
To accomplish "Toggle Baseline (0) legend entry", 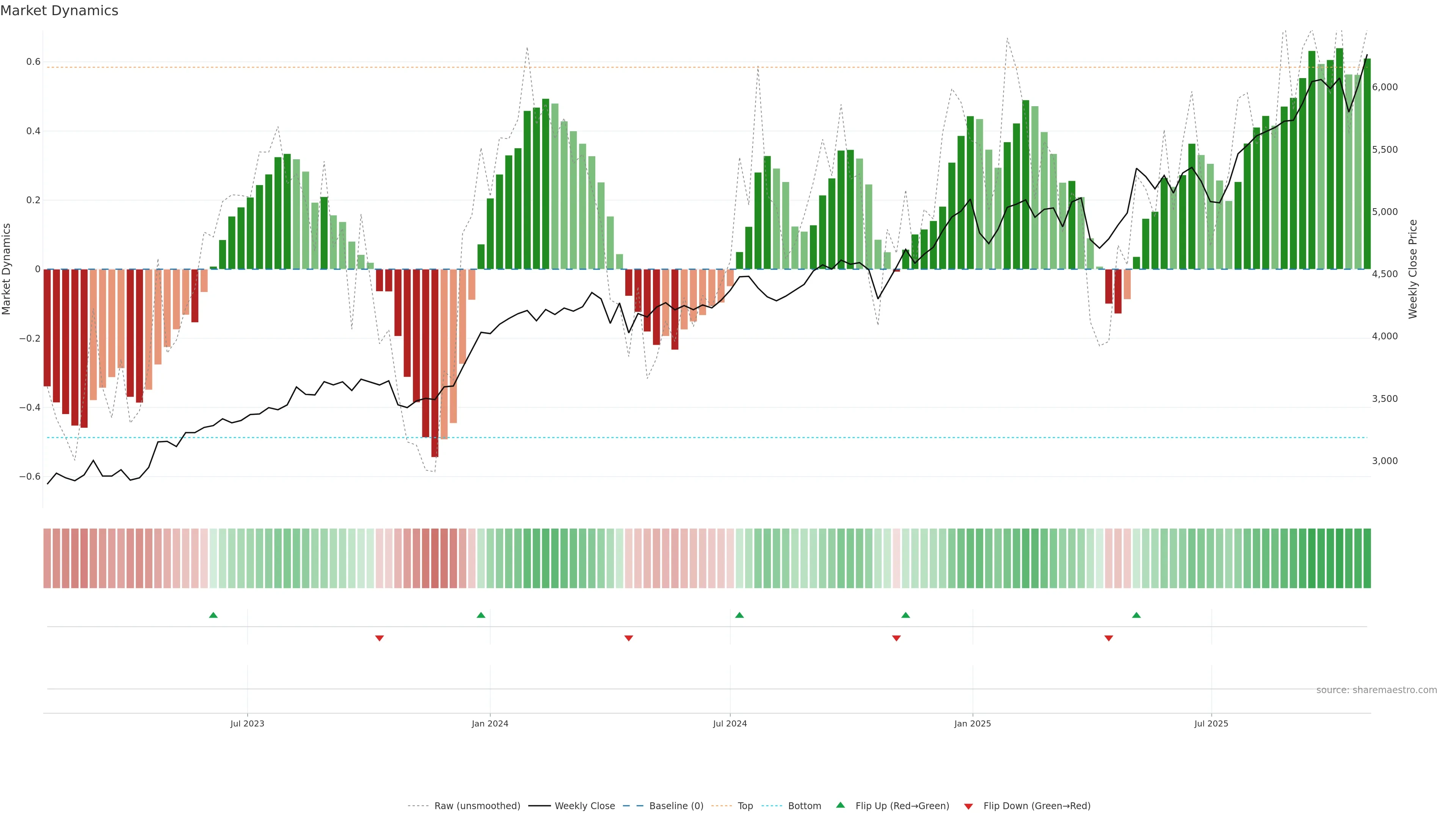I will coord(676,805).
